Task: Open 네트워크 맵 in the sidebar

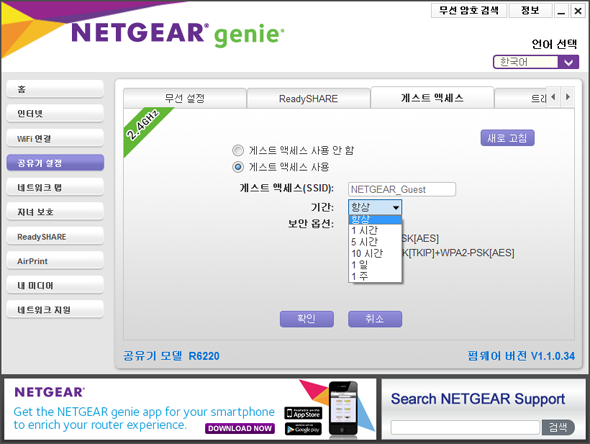Action: pyautogui.click(x=55, y=187)
